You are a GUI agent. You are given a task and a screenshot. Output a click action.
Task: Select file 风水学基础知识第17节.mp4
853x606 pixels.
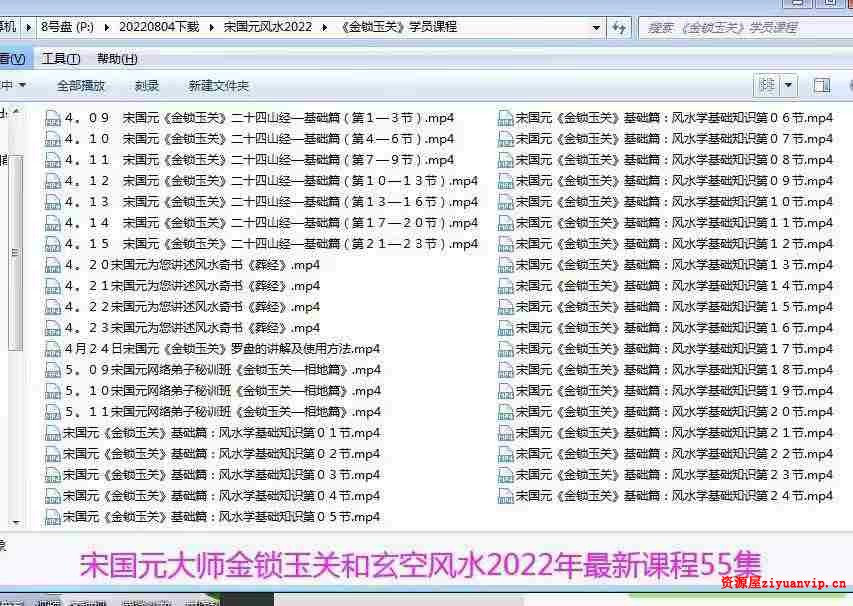click(665, 349)
